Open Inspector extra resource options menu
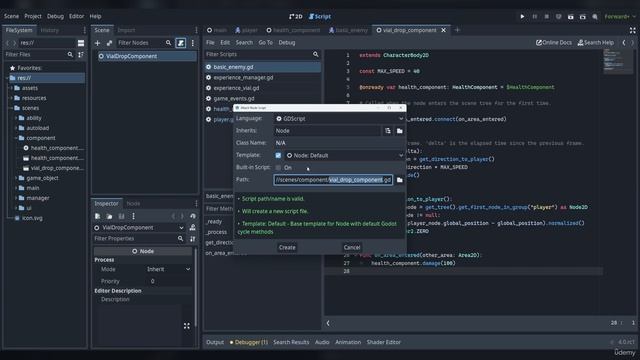 (133, 216)
